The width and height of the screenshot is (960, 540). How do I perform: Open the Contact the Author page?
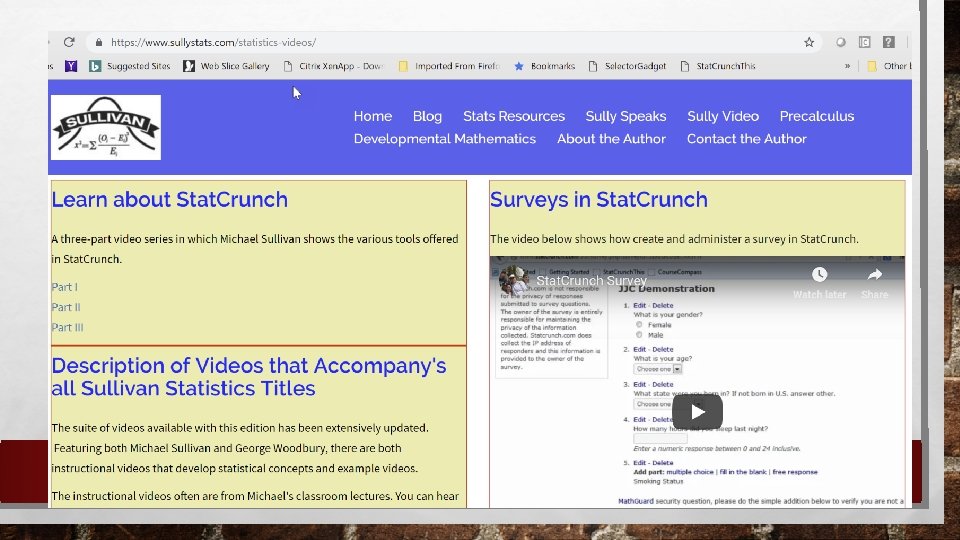(746, 139)
